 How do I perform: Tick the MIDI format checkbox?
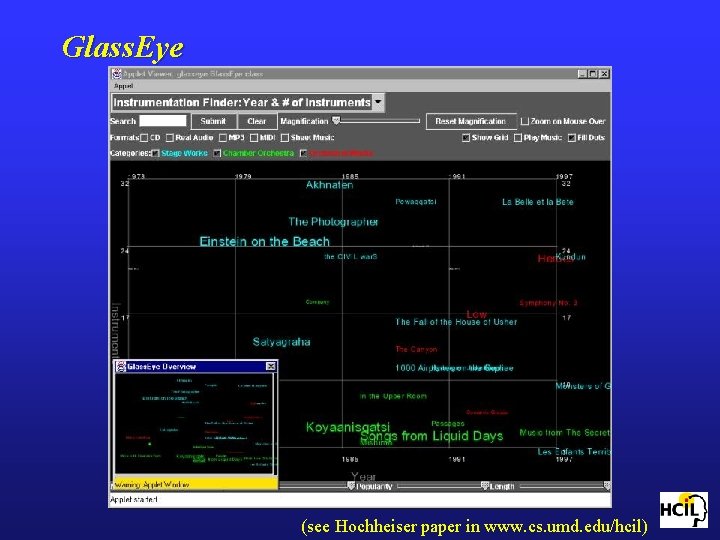254,137
